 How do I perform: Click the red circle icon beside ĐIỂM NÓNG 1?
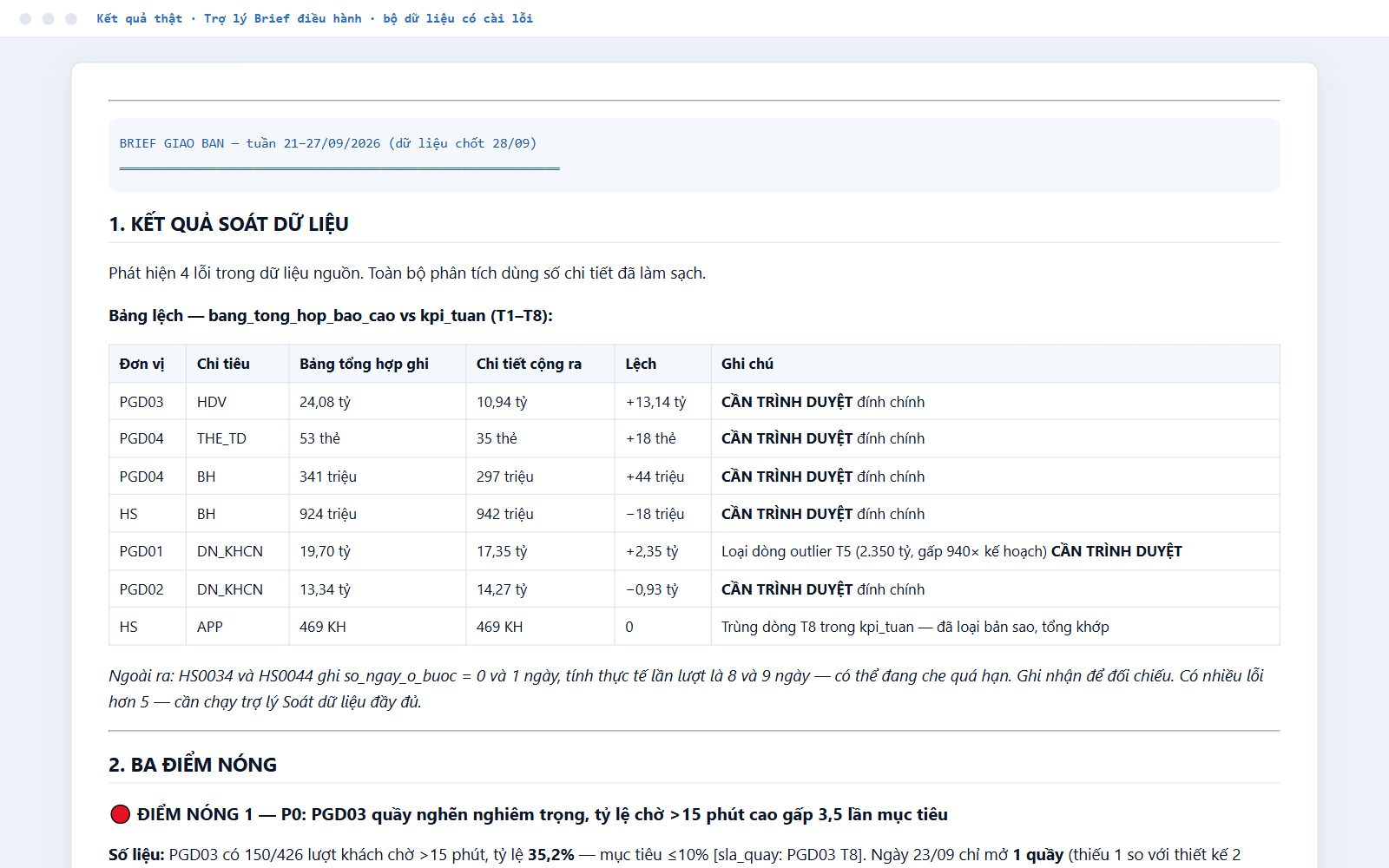pos(120,814)
